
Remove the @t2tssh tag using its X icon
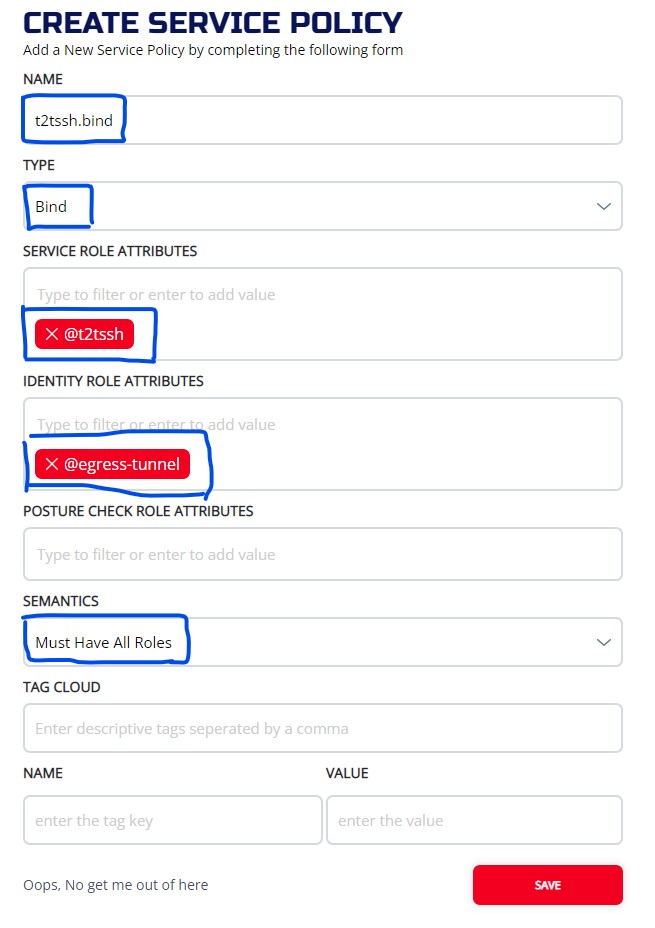tap(52, 334)
